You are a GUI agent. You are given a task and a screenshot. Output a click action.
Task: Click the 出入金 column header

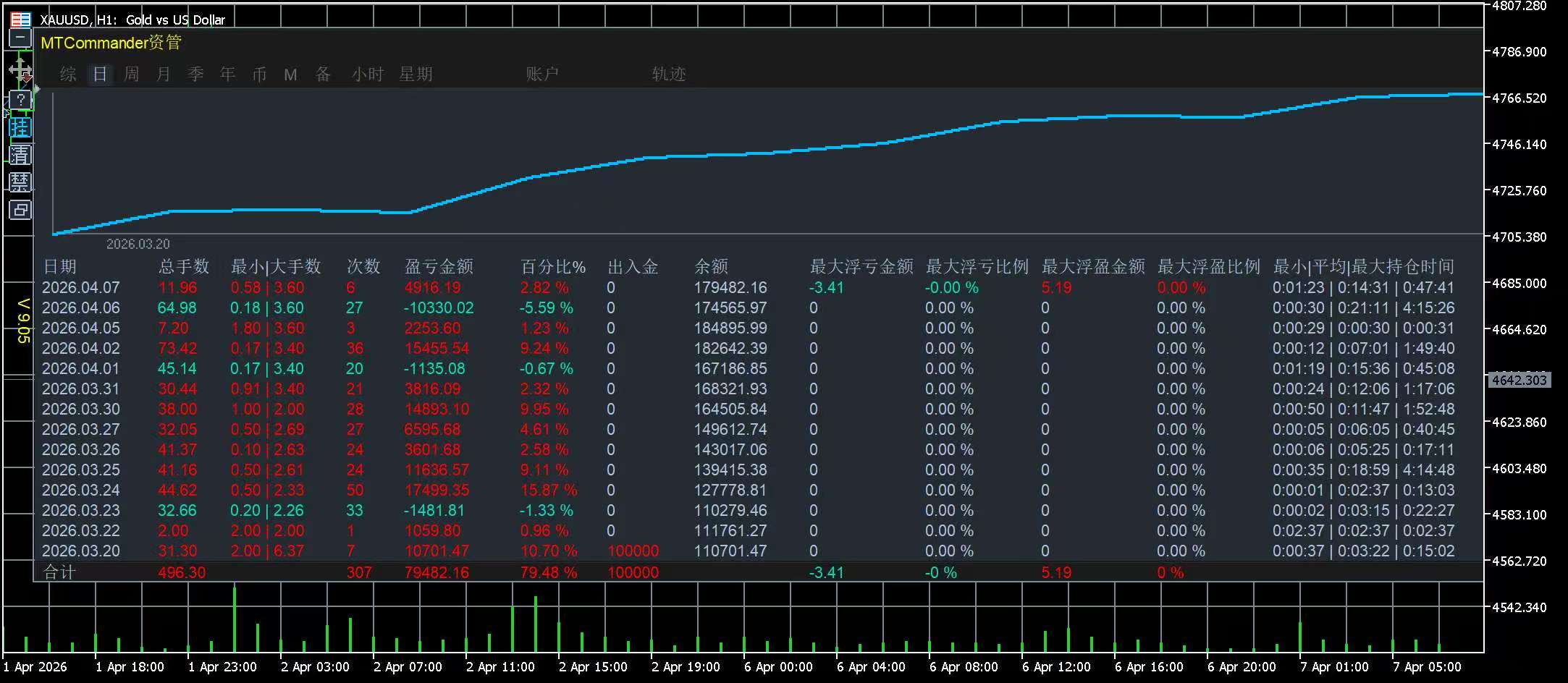tap(633, 266)
